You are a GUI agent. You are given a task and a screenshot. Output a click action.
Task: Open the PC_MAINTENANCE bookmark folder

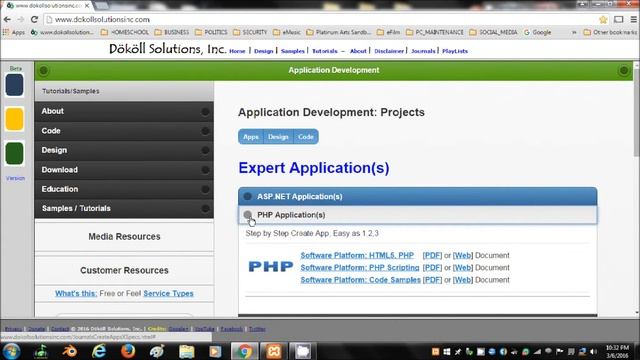(x=435, y=32)
